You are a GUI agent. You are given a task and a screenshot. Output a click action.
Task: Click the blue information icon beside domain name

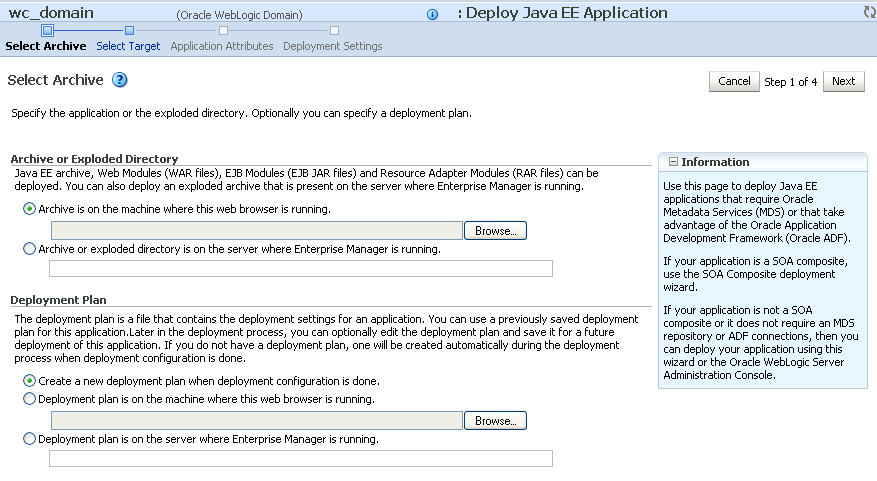pos(432,15)
